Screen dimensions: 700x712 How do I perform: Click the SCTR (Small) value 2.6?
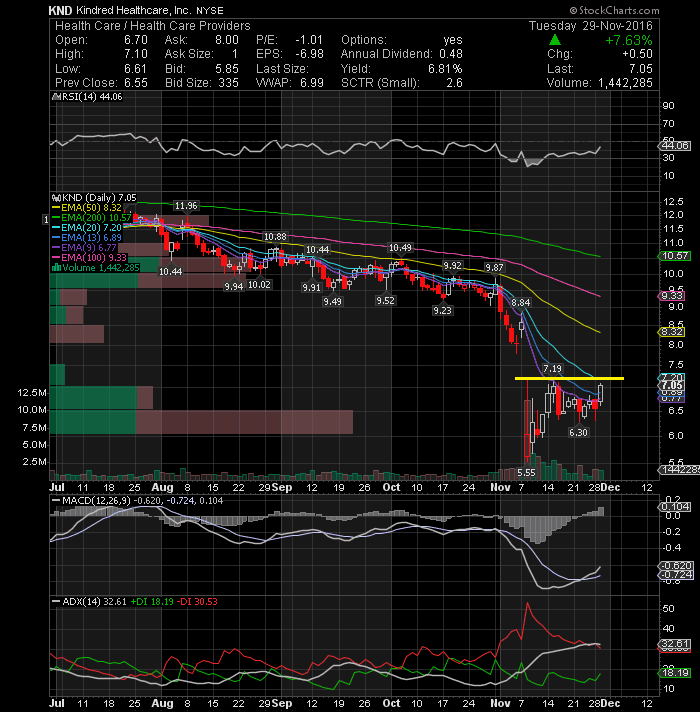click(454, 83)
